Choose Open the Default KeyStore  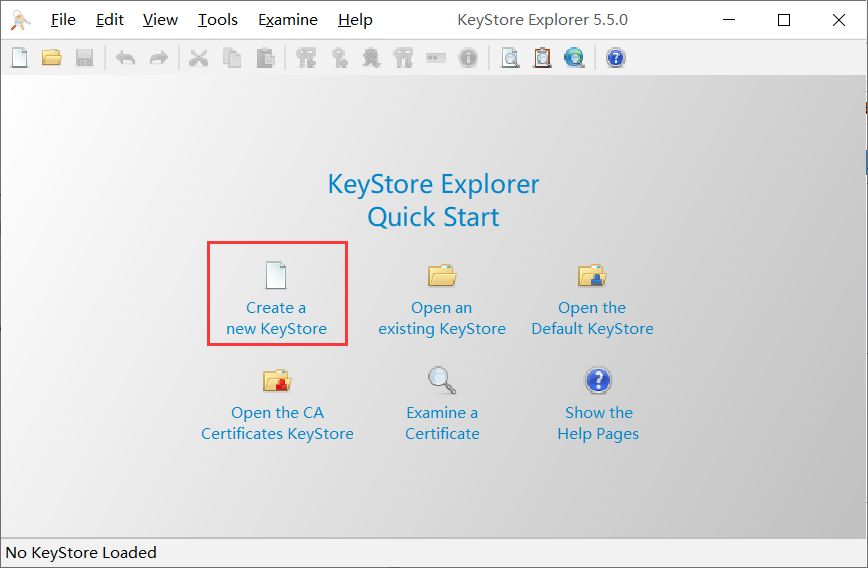tap(592, 299)
